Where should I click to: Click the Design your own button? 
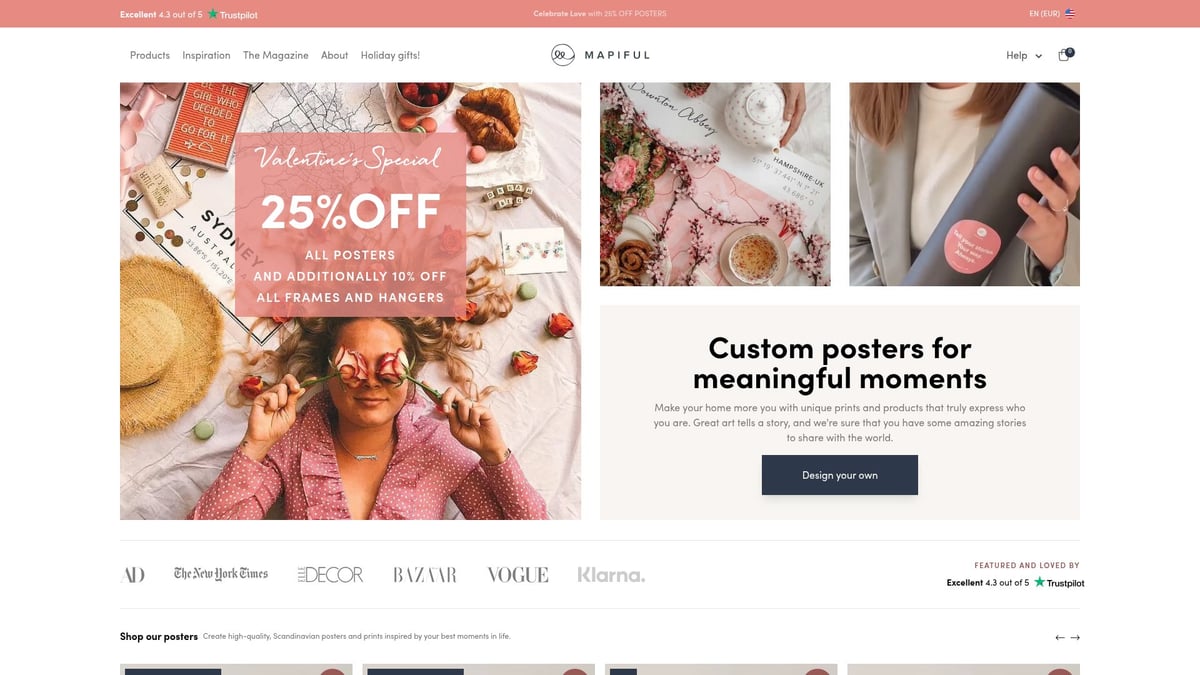[x=840, y=475]
